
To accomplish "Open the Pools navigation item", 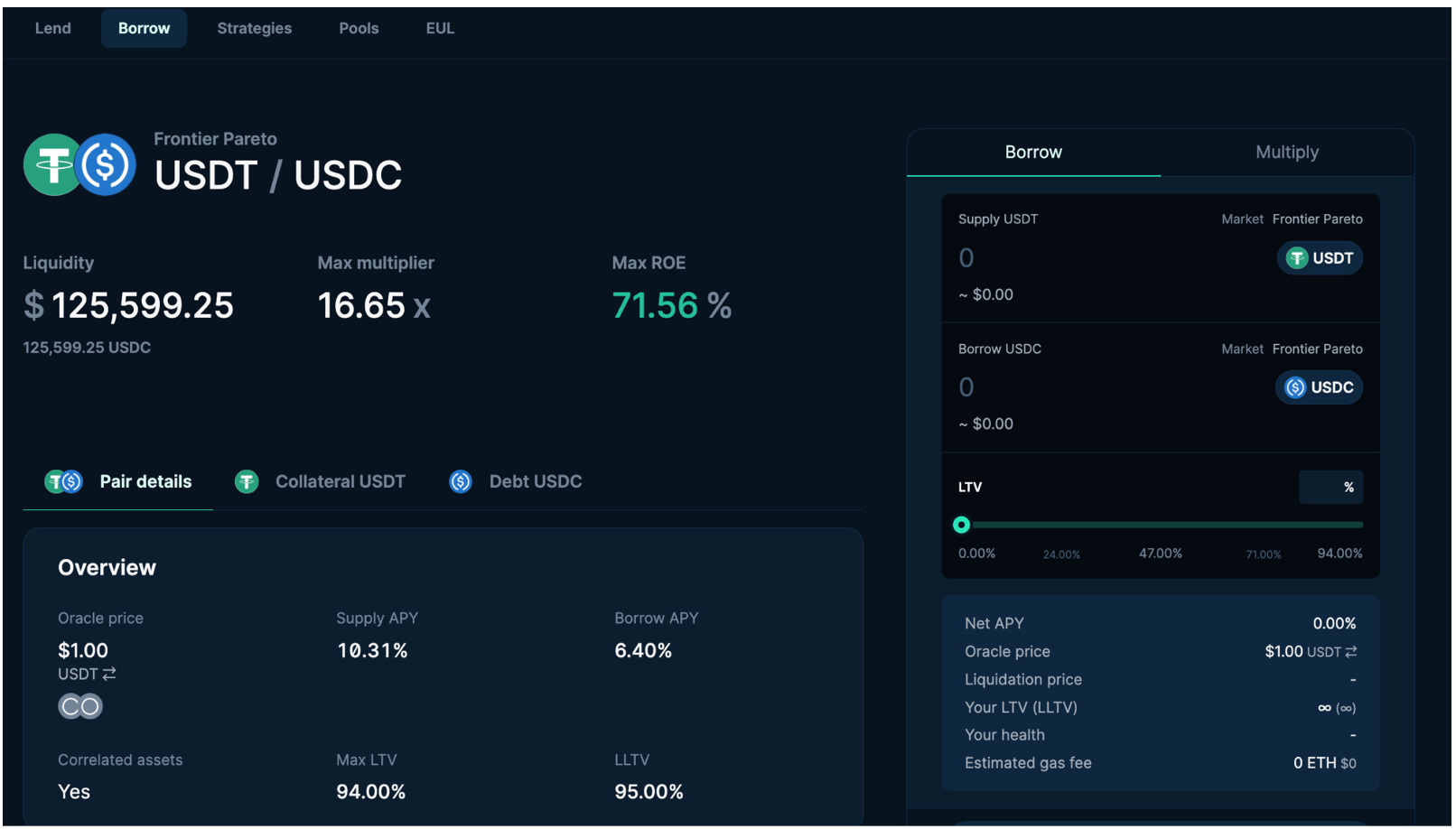I will pyautogui.click(x=359, y=29).
